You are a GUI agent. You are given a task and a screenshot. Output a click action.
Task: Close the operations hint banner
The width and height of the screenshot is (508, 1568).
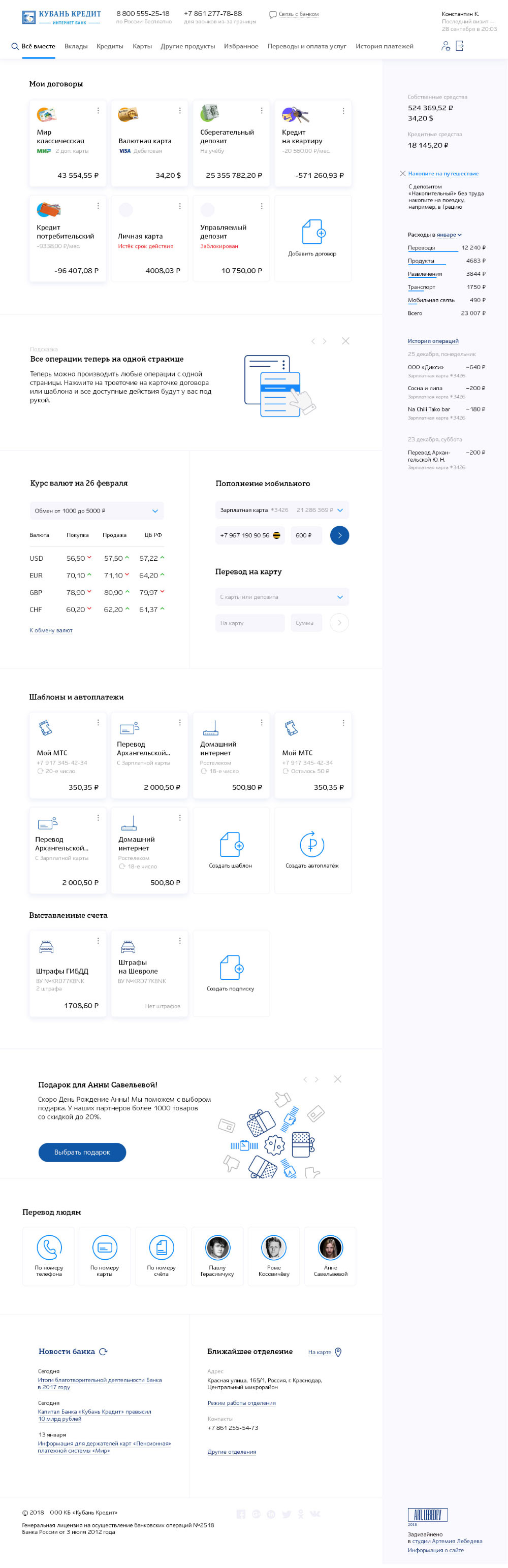coord(345,341)
